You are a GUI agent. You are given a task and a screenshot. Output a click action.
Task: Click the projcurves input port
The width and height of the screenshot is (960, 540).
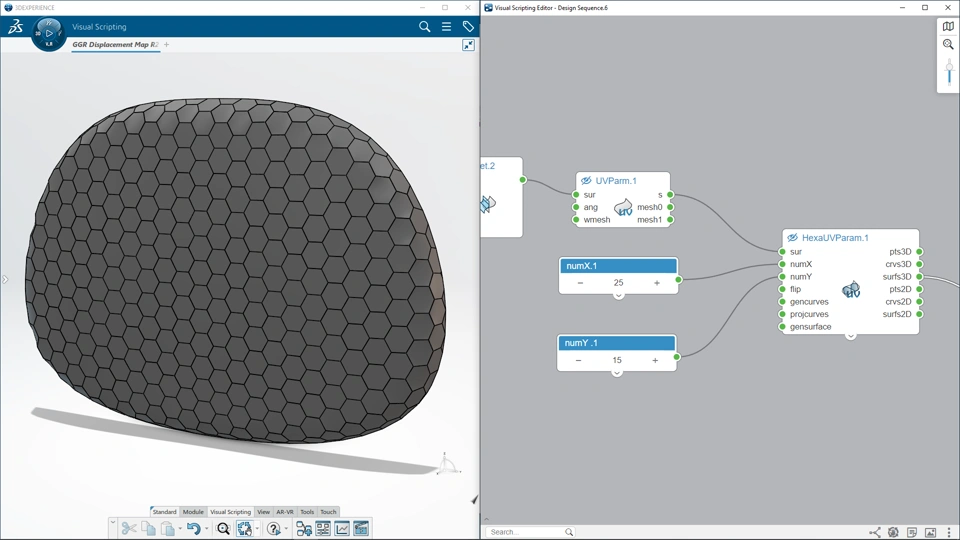tap(782, 314)
